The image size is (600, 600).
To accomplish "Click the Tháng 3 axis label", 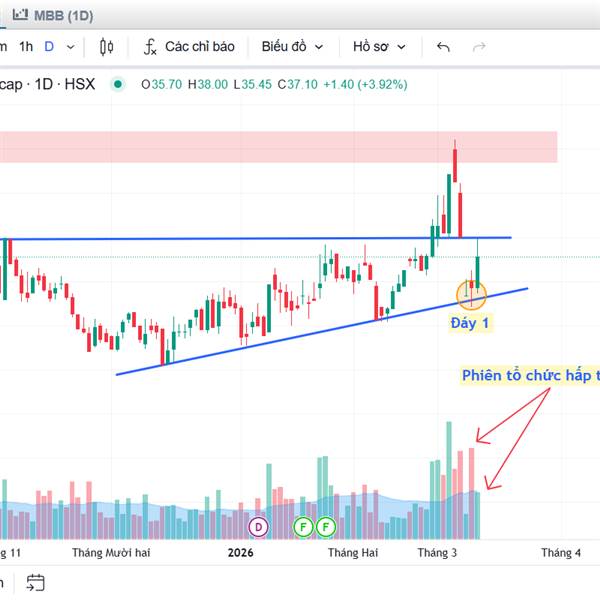I will (x=437, y=553).
